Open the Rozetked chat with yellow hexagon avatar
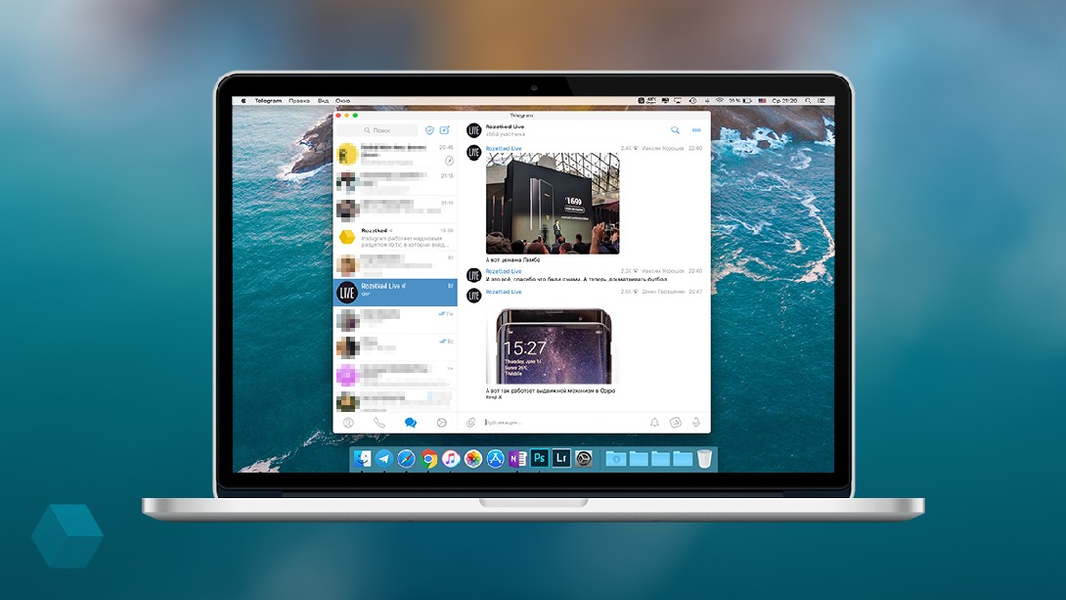The image size is (1066, 600). (x=395, y=237)
